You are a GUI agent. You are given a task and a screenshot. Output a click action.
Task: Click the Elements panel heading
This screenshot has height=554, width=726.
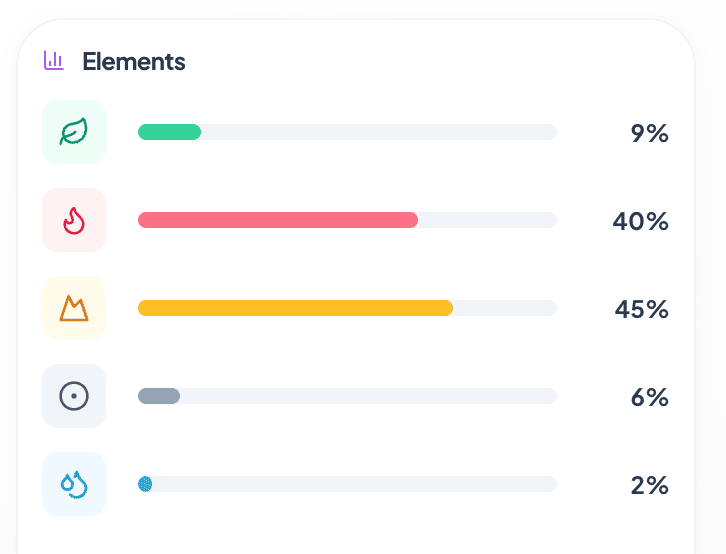tap(134, 61)
